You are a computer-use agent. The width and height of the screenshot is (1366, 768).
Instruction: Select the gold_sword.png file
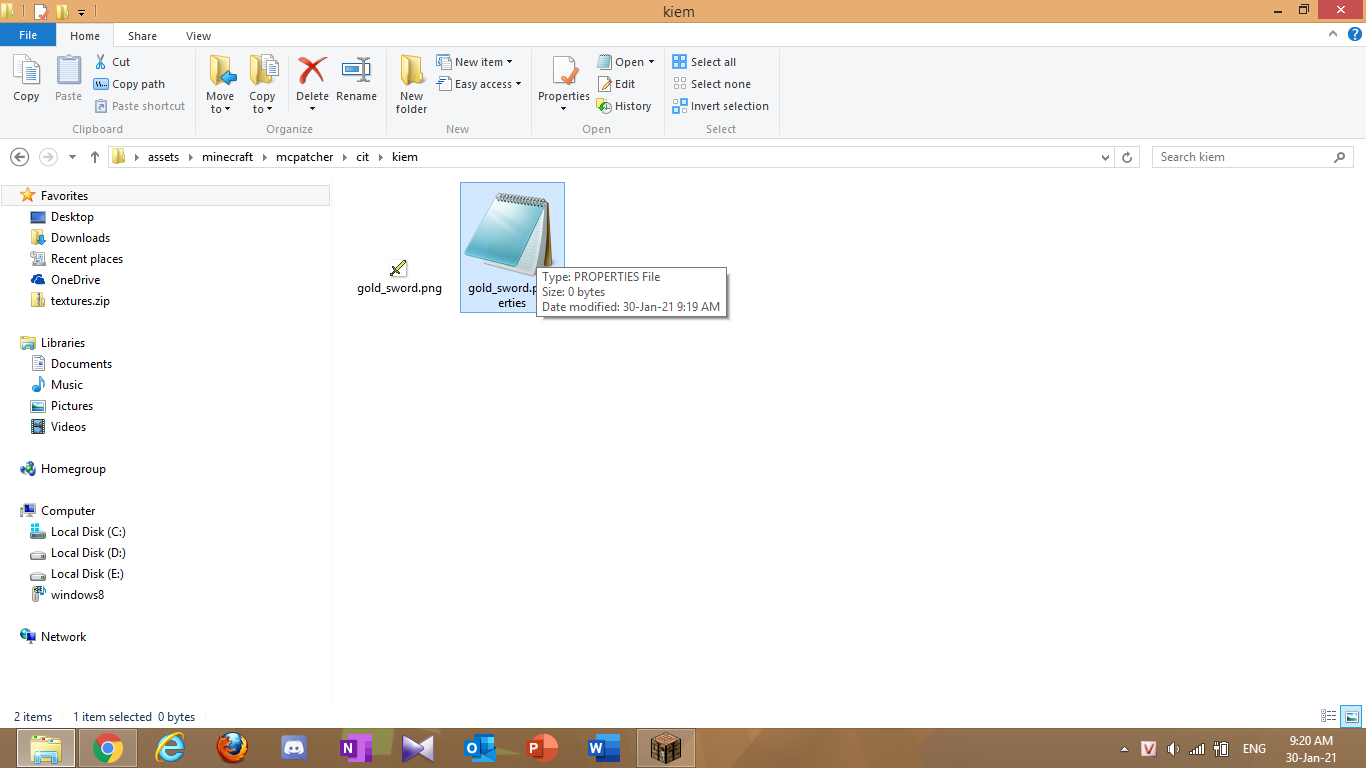[x=399, y=276]
